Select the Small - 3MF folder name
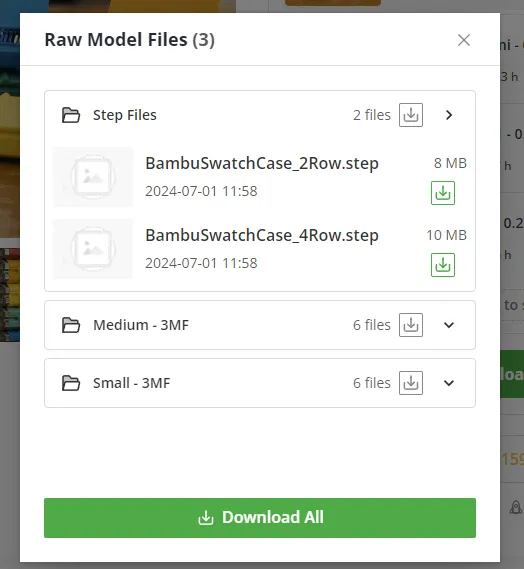Screen dimensions: 524x569 click(x=131, y=383)
